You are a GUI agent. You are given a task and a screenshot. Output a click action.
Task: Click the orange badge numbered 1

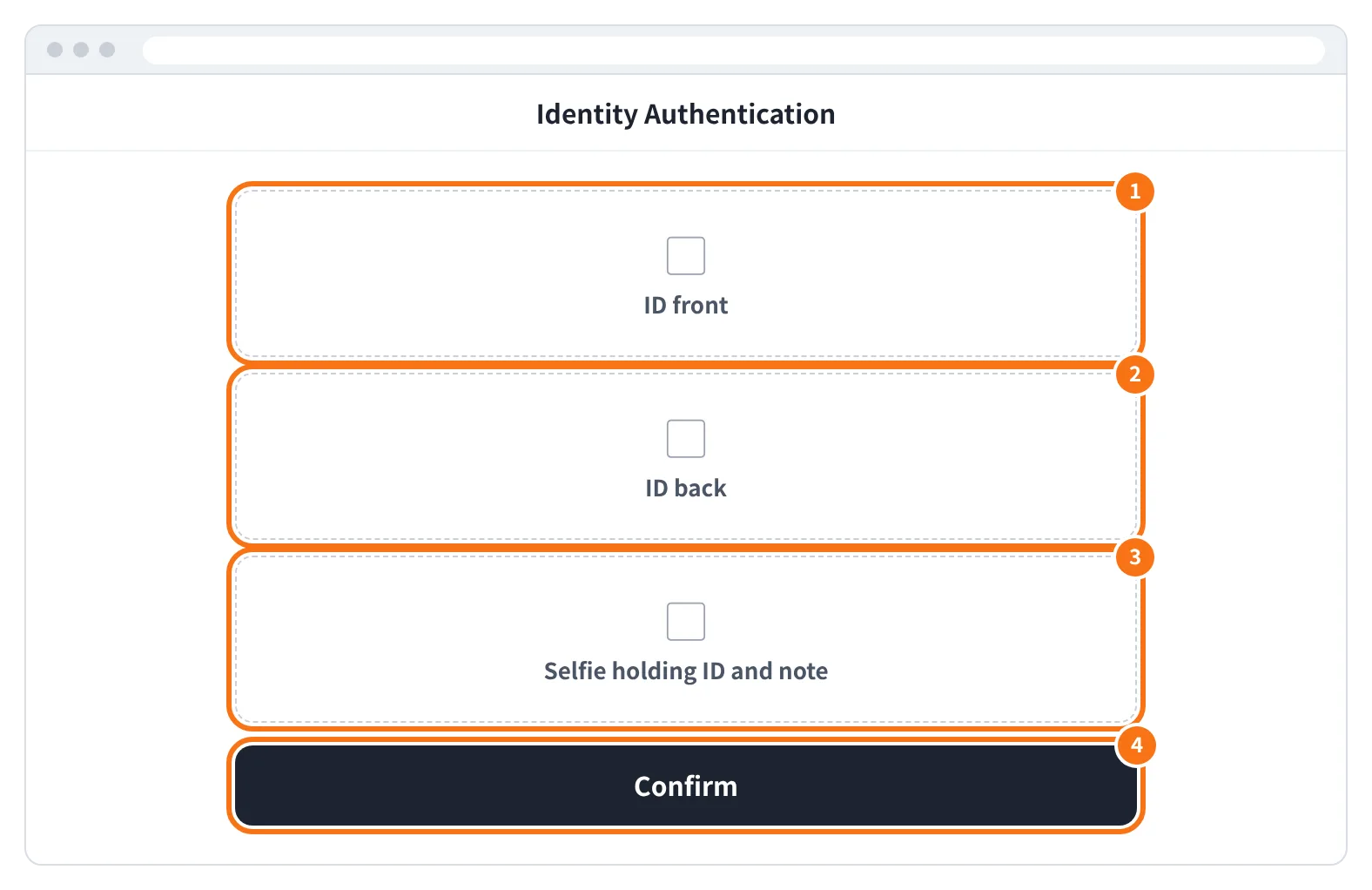[x=1135, y=192]
